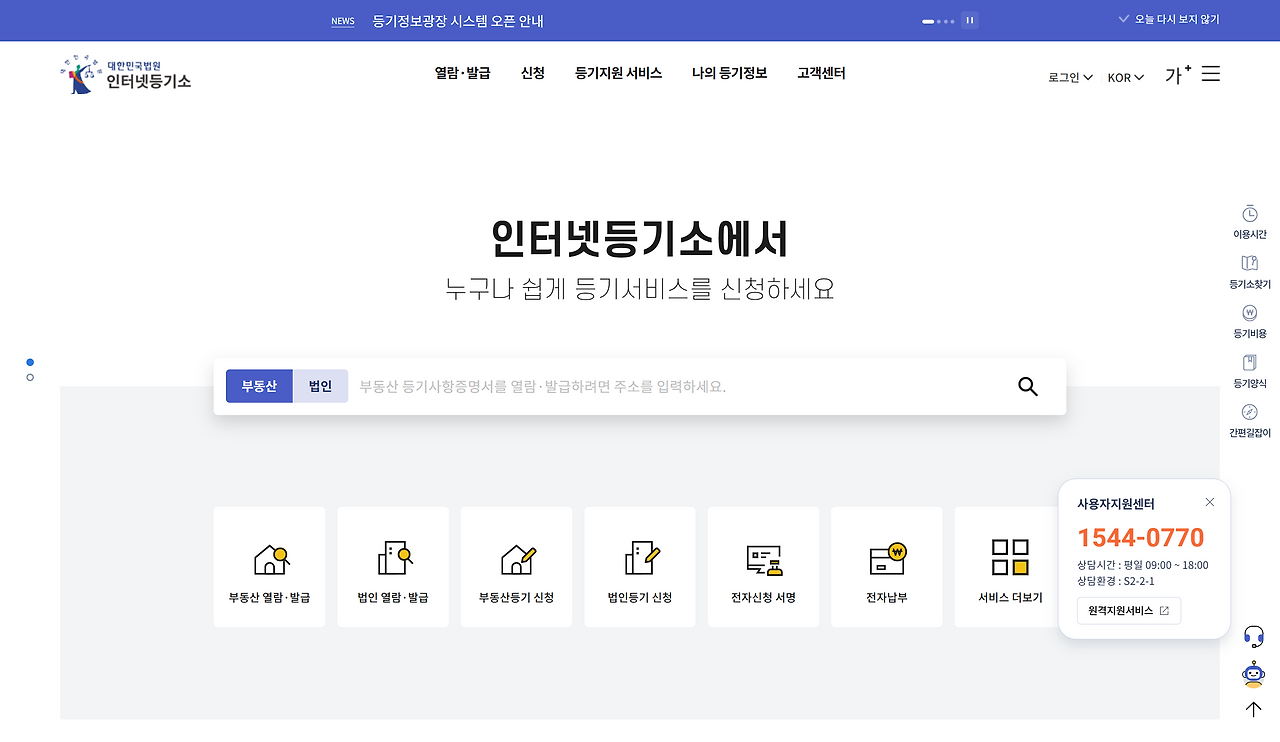Click the 원격지원서비스 button
Screen dimensions: 1280x742
tap(1128, 610)
